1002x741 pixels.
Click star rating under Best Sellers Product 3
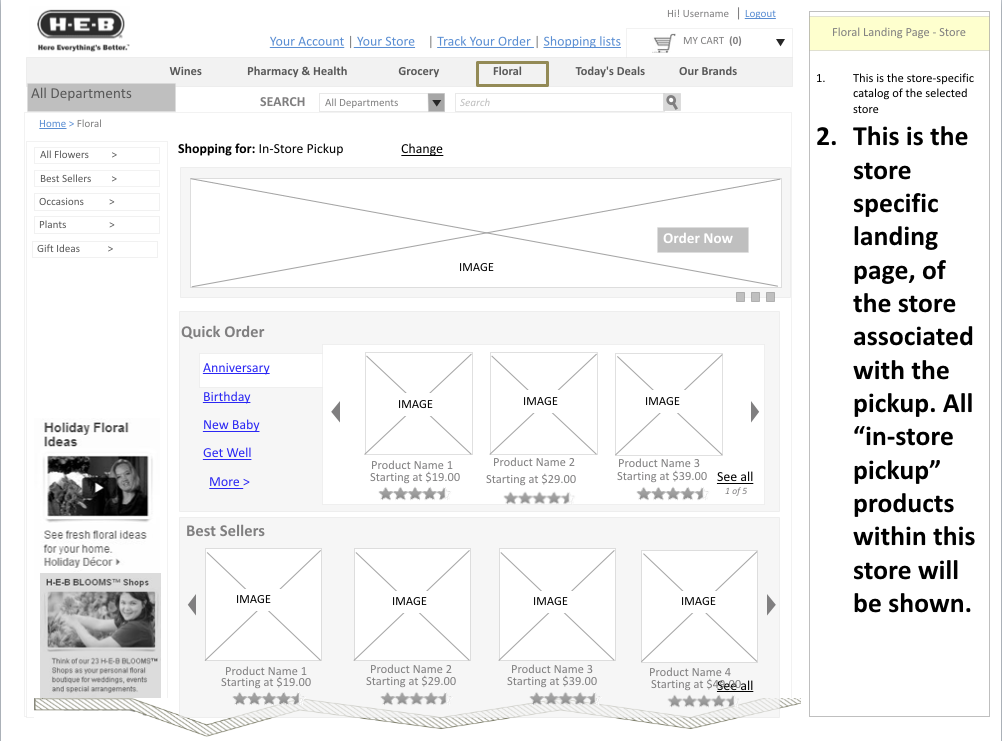[x=564, y=699]
